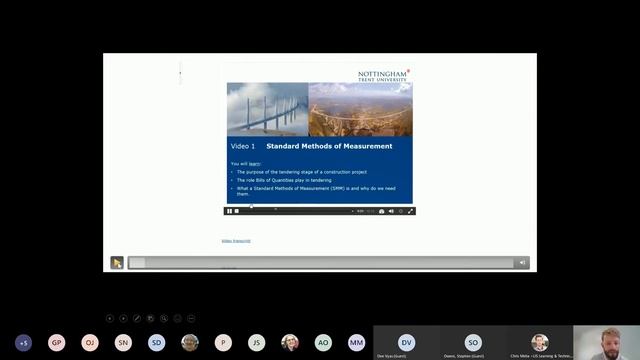Click the aerial viaduct photo on the right

click(360, 109)
